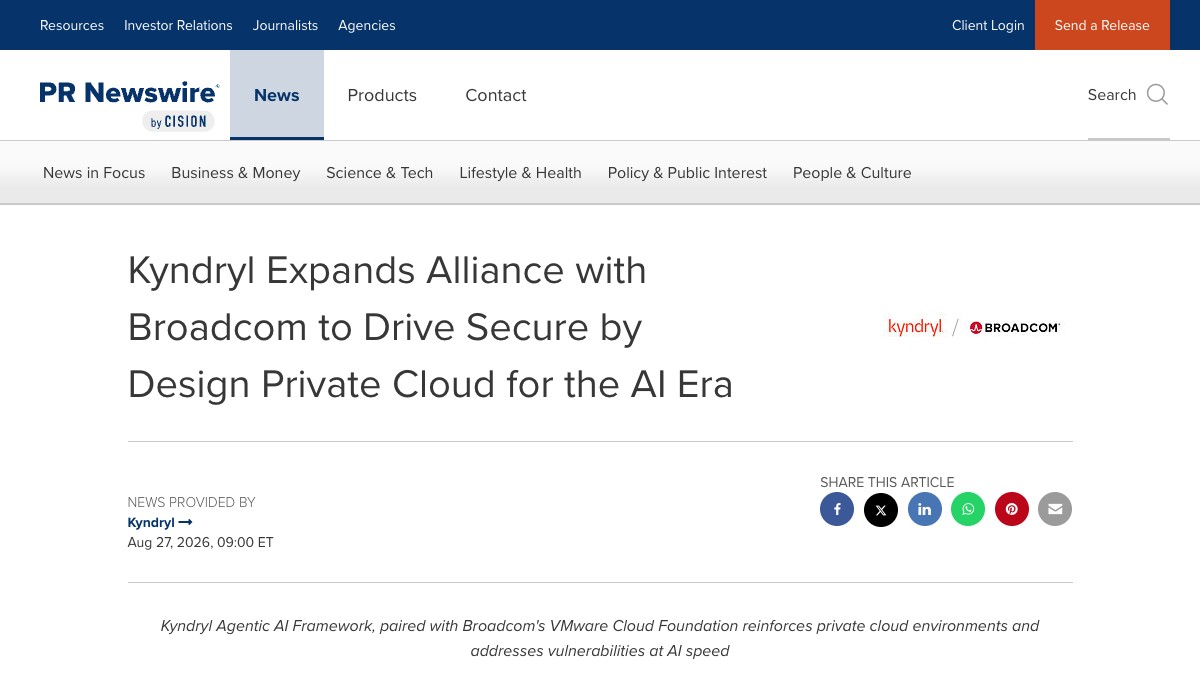Click the 'SHARE THIS ARTICLE' label
Screen dimensions: 1200x675
pos(887,482)
